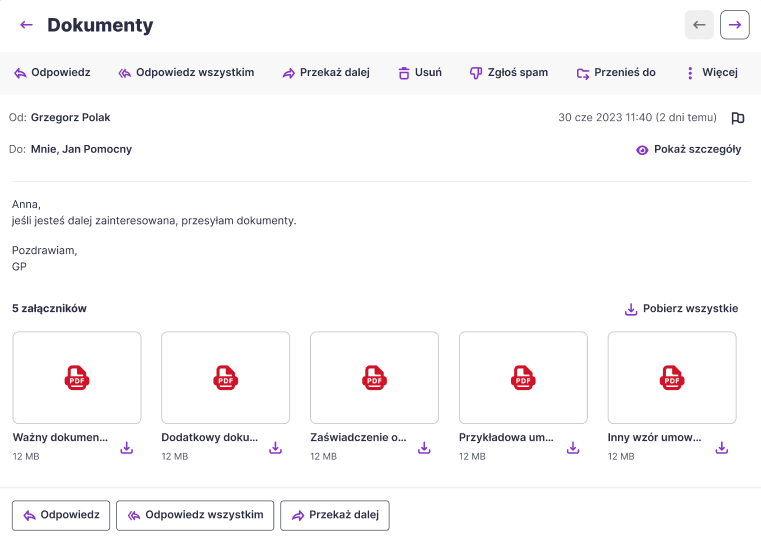Go to the previous message arrow

(699, 25)
